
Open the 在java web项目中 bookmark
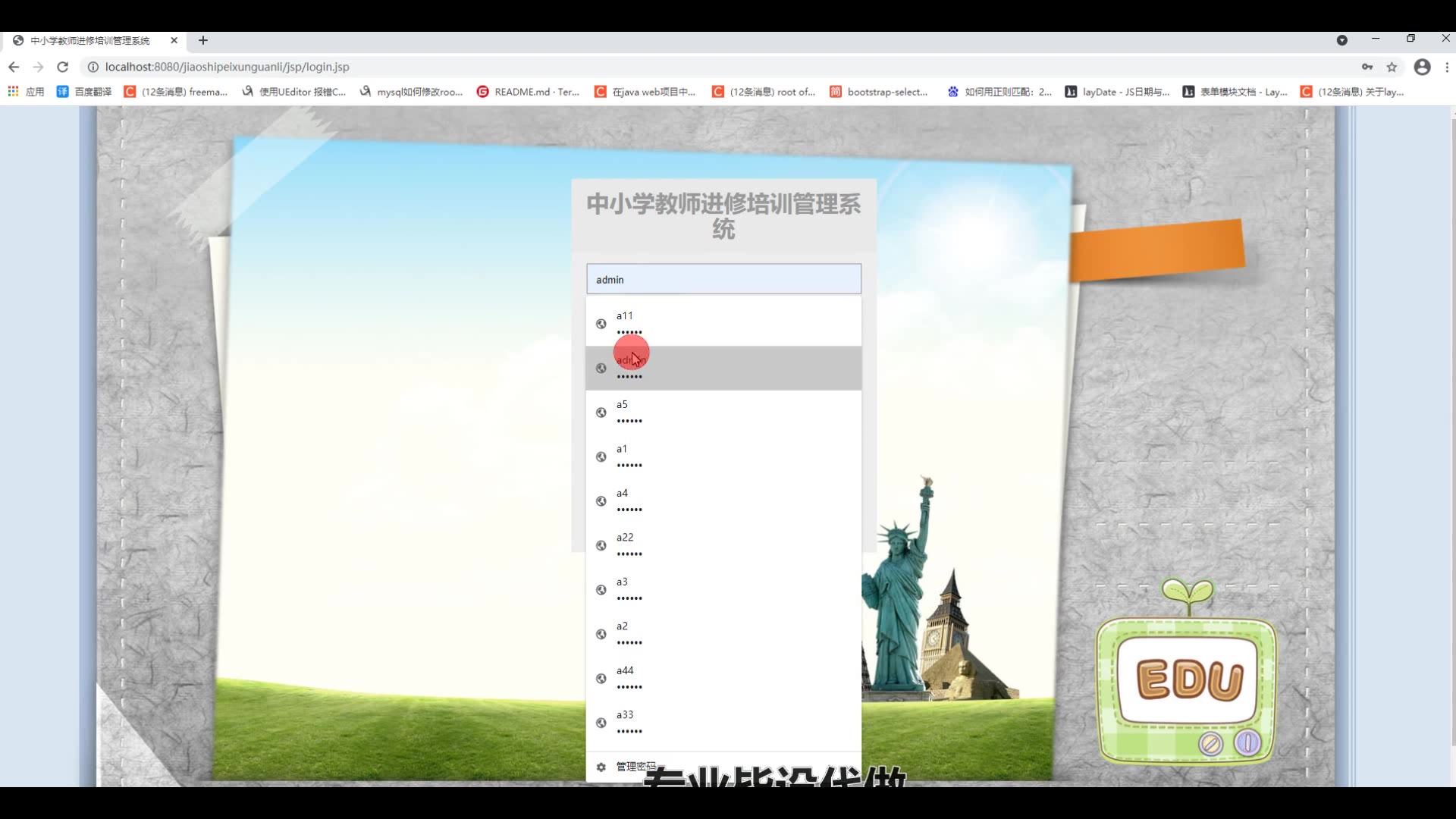645,92
